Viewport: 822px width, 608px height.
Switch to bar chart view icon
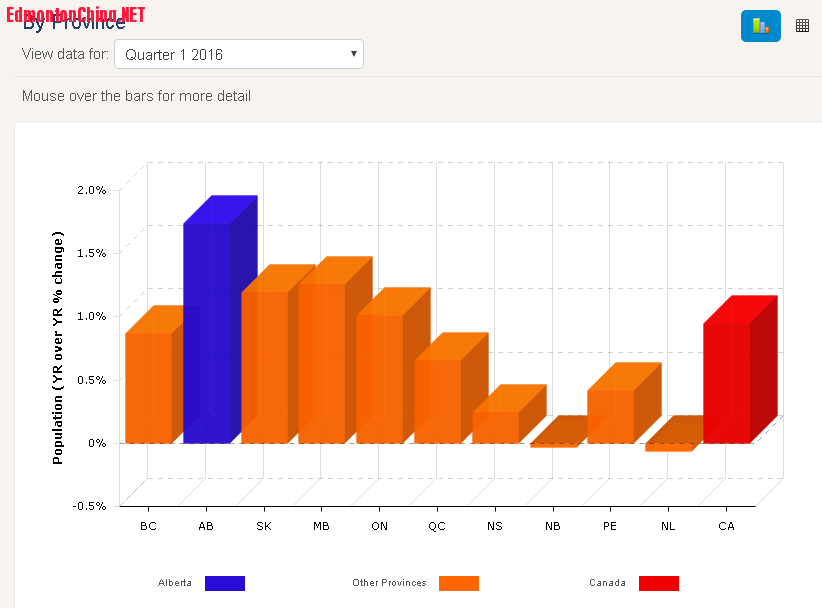pyautogui.click(x=760, y=26)
